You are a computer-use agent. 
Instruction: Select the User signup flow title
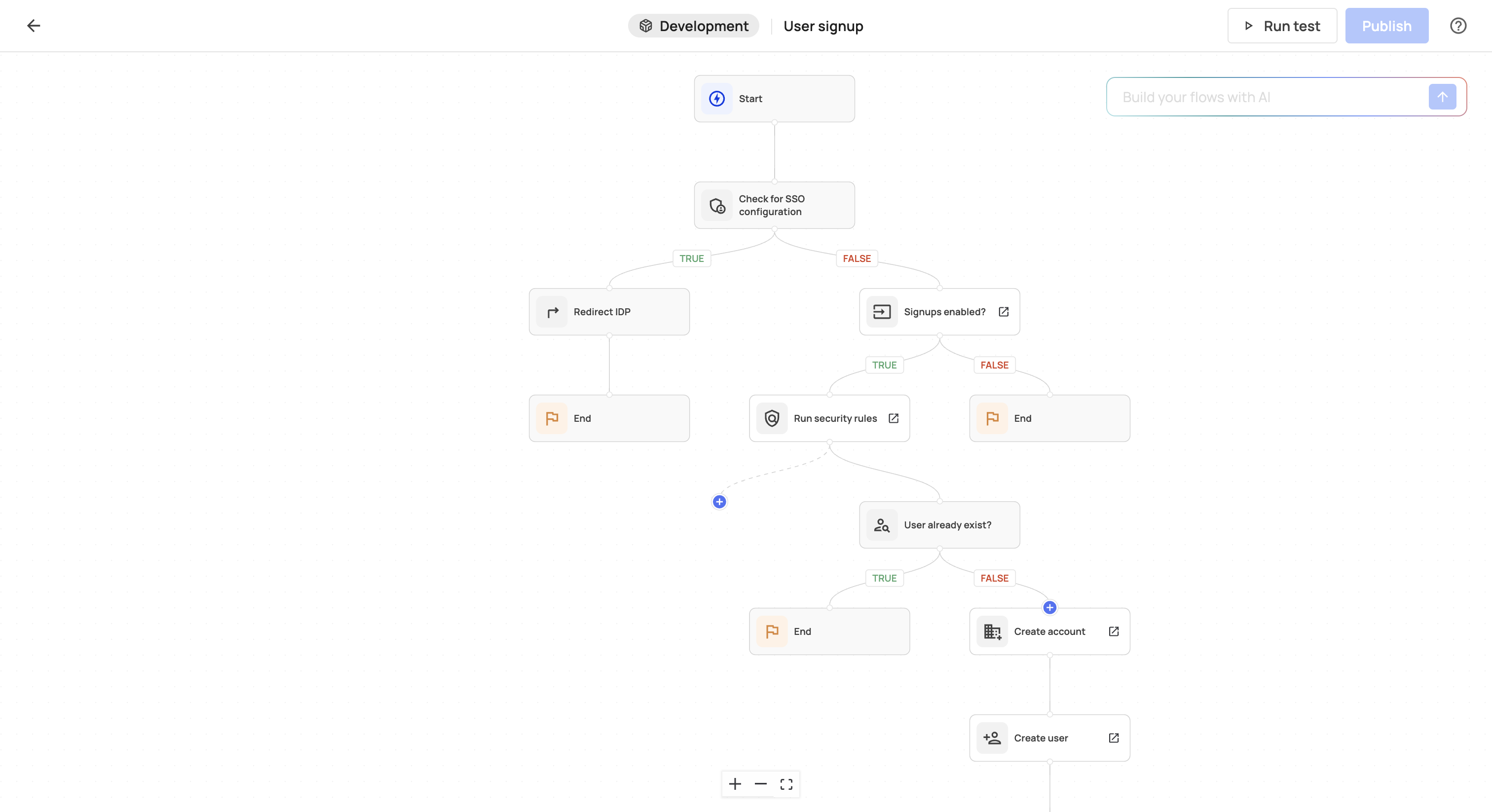[x=823, y=26]
